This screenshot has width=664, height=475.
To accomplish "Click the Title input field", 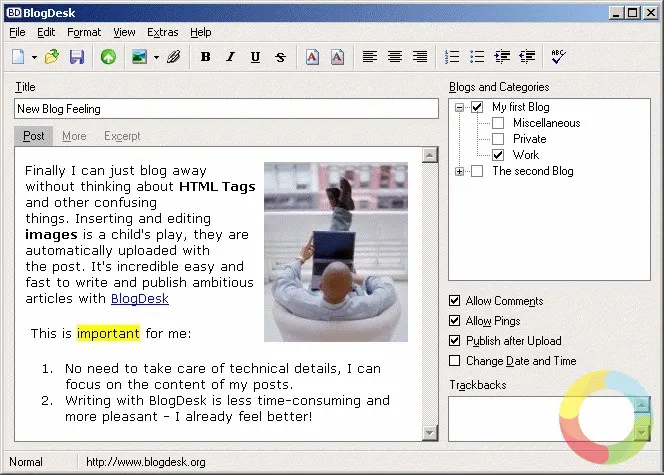I will tap(226, 109).
